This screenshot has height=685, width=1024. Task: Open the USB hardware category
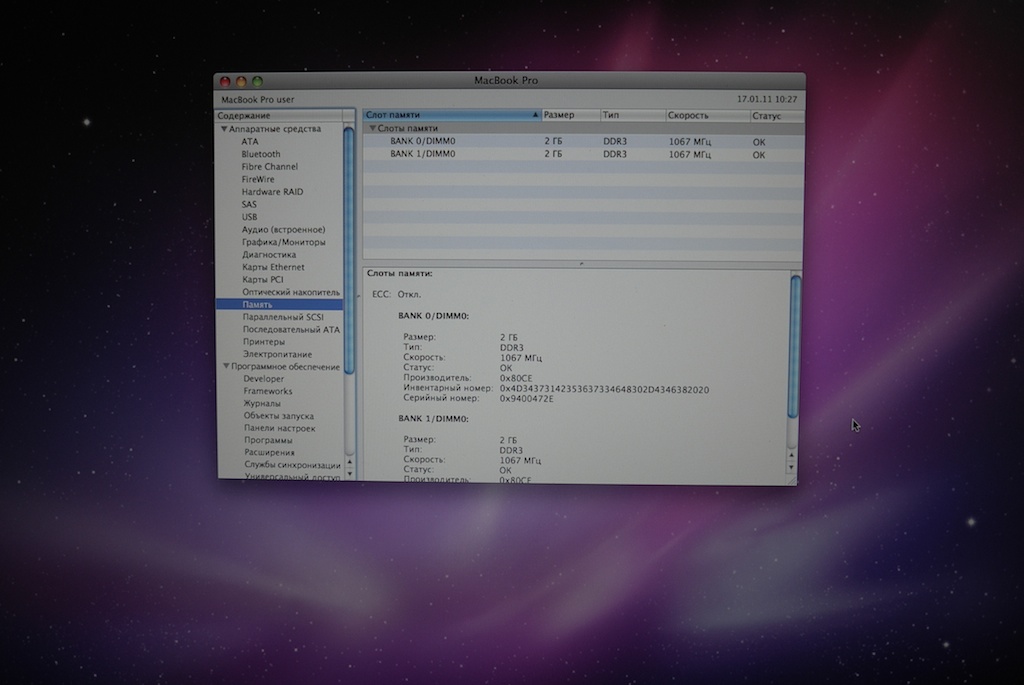pos(249,217)
